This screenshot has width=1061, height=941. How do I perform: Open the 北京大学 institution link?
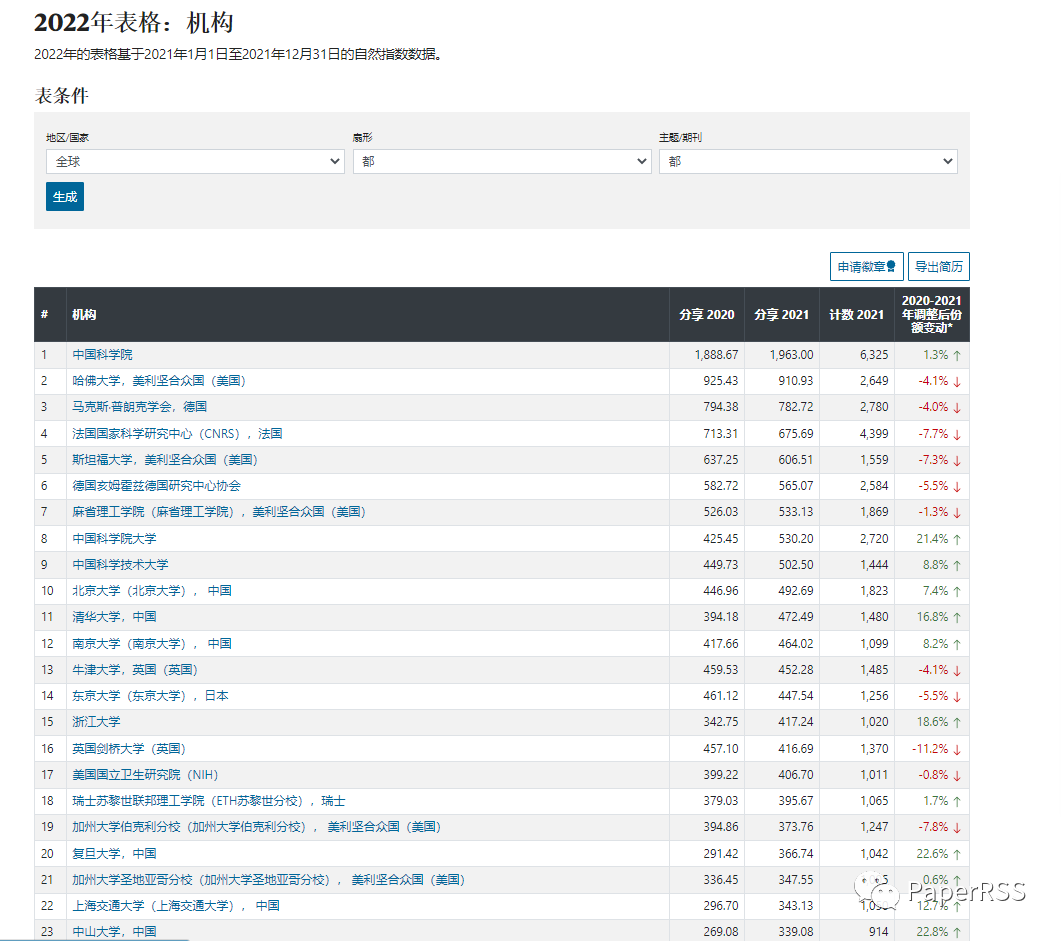pyautogui.click(x=152, y=591)
